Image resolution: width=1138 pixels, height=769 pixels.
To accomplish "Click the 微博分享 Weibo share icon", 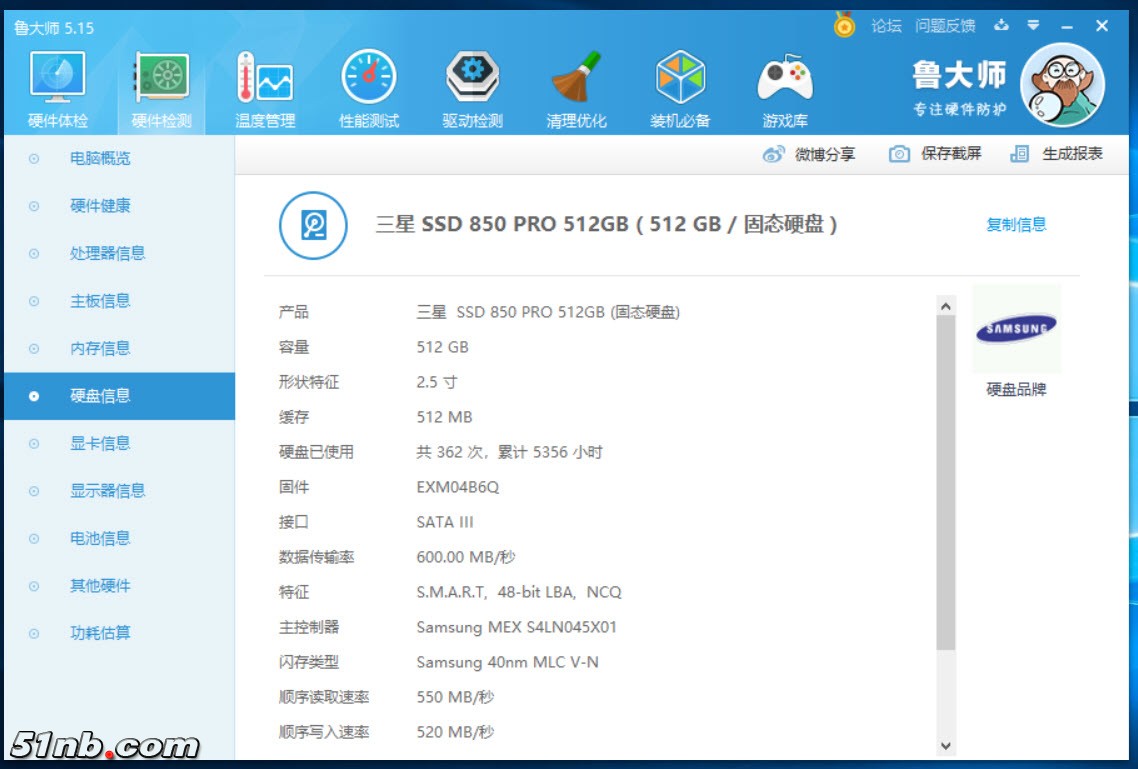I will pos(774,154).
